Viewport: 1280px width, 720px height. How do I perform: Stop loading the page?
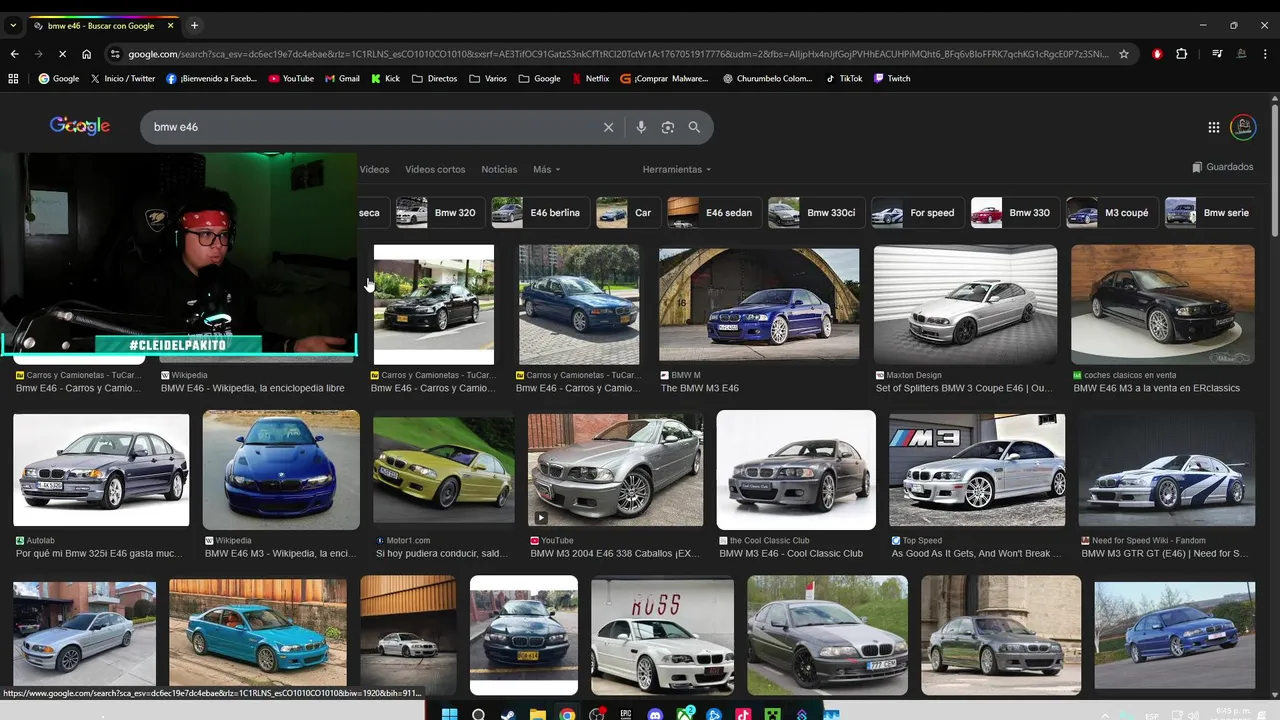click(x=62, y=54)
